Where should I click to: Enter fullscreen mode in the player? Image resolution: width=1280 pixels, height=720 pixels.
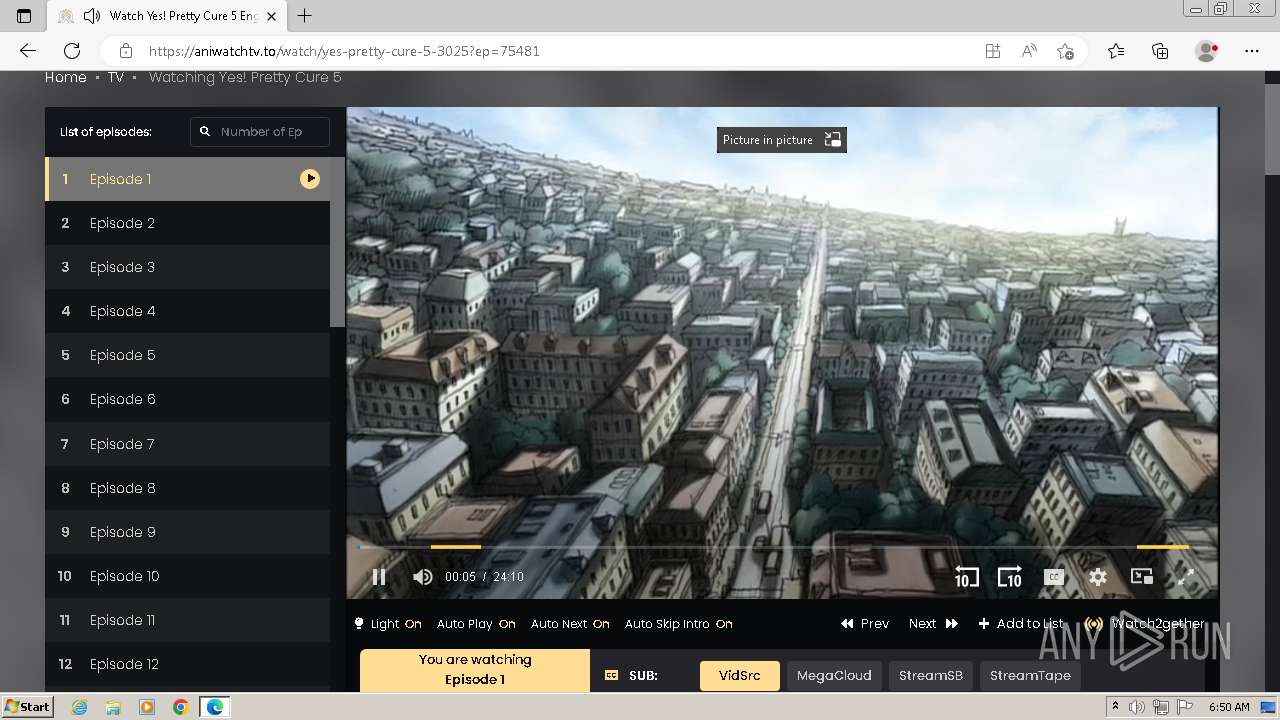1186,577
